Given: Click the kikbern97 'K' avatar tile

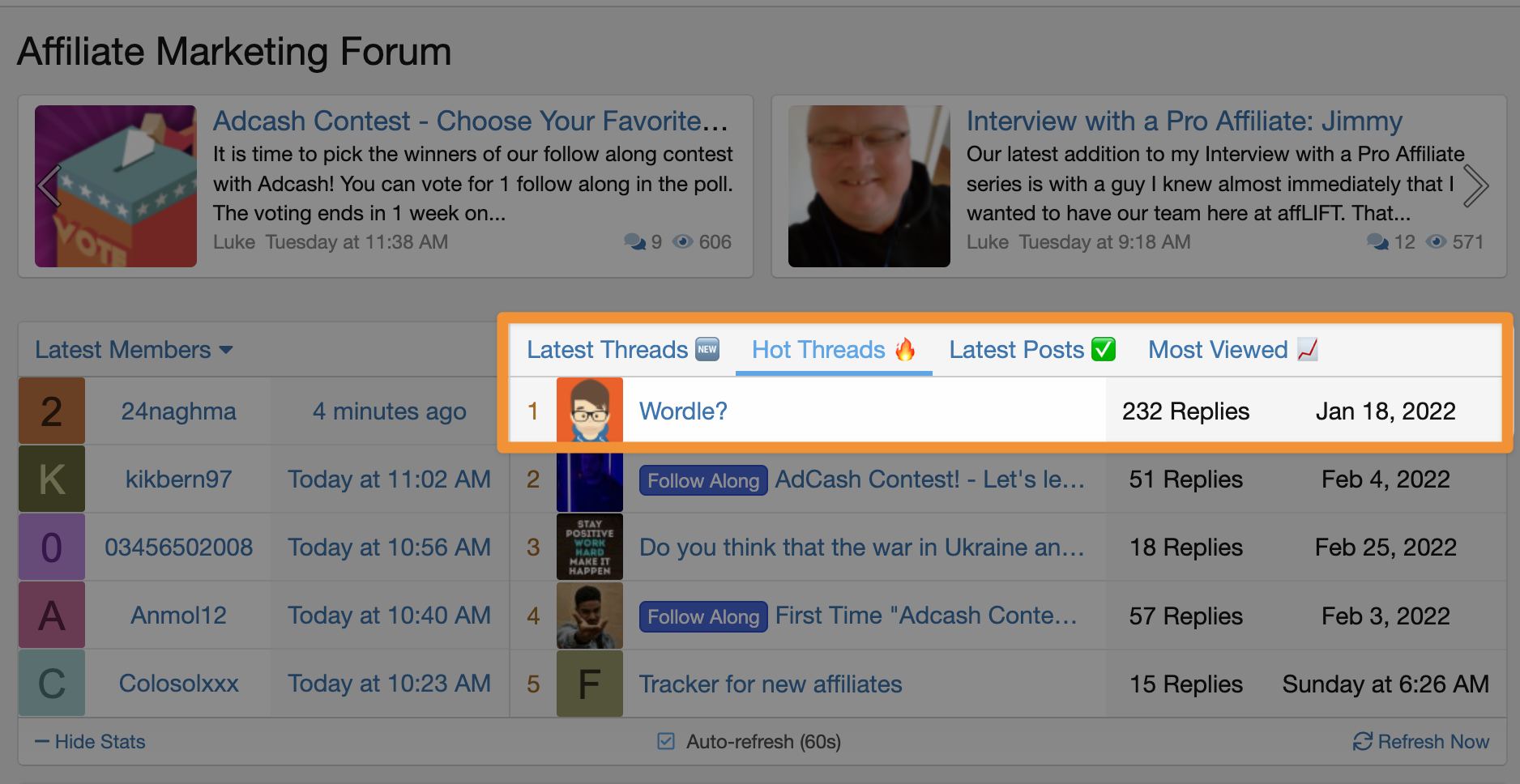Looking at the screenshot, I should [x=52, y=479].
